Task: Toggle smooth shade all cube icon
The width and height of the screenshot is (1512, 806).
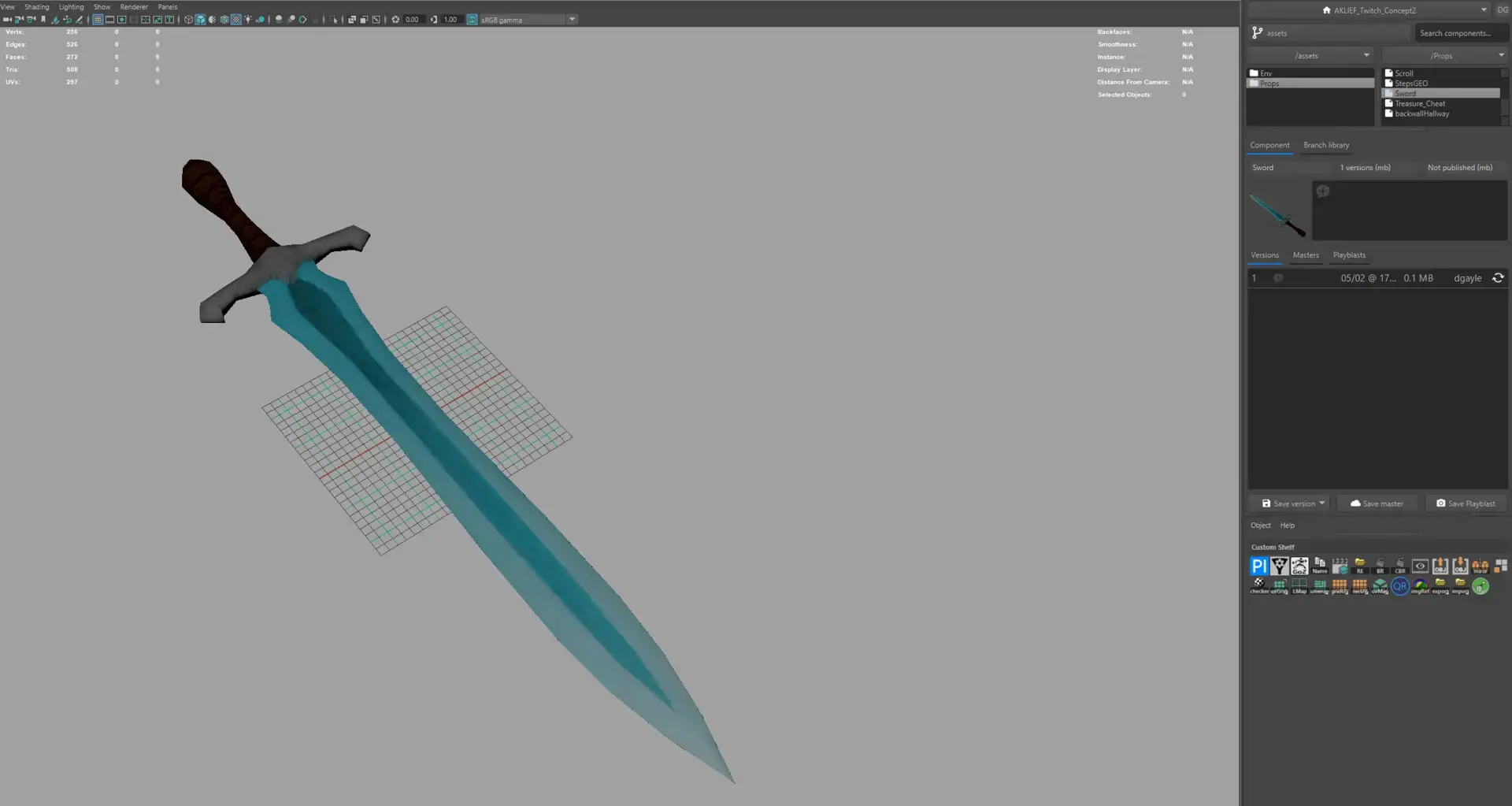Action: (200, 20)
